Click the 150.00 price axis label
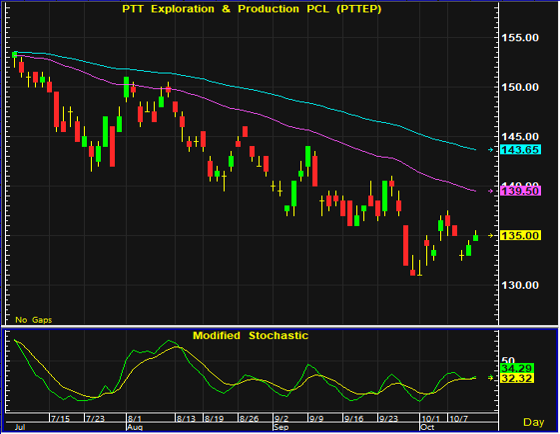The width and height of the screenshot is (560, 434). (520, 87)
